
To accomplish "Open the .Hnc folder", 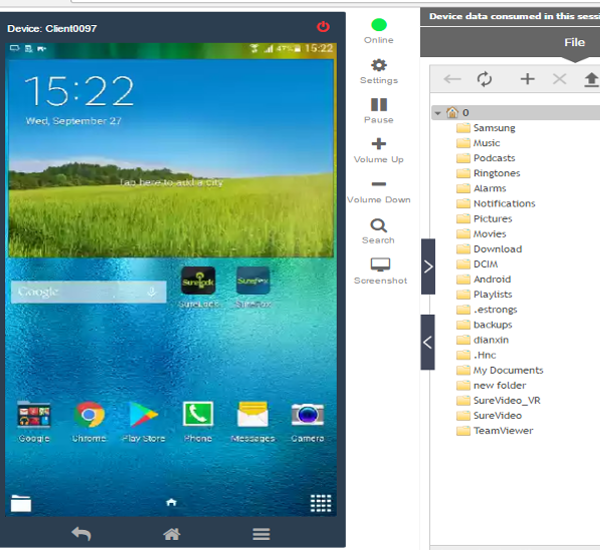I will pos(476,355).
